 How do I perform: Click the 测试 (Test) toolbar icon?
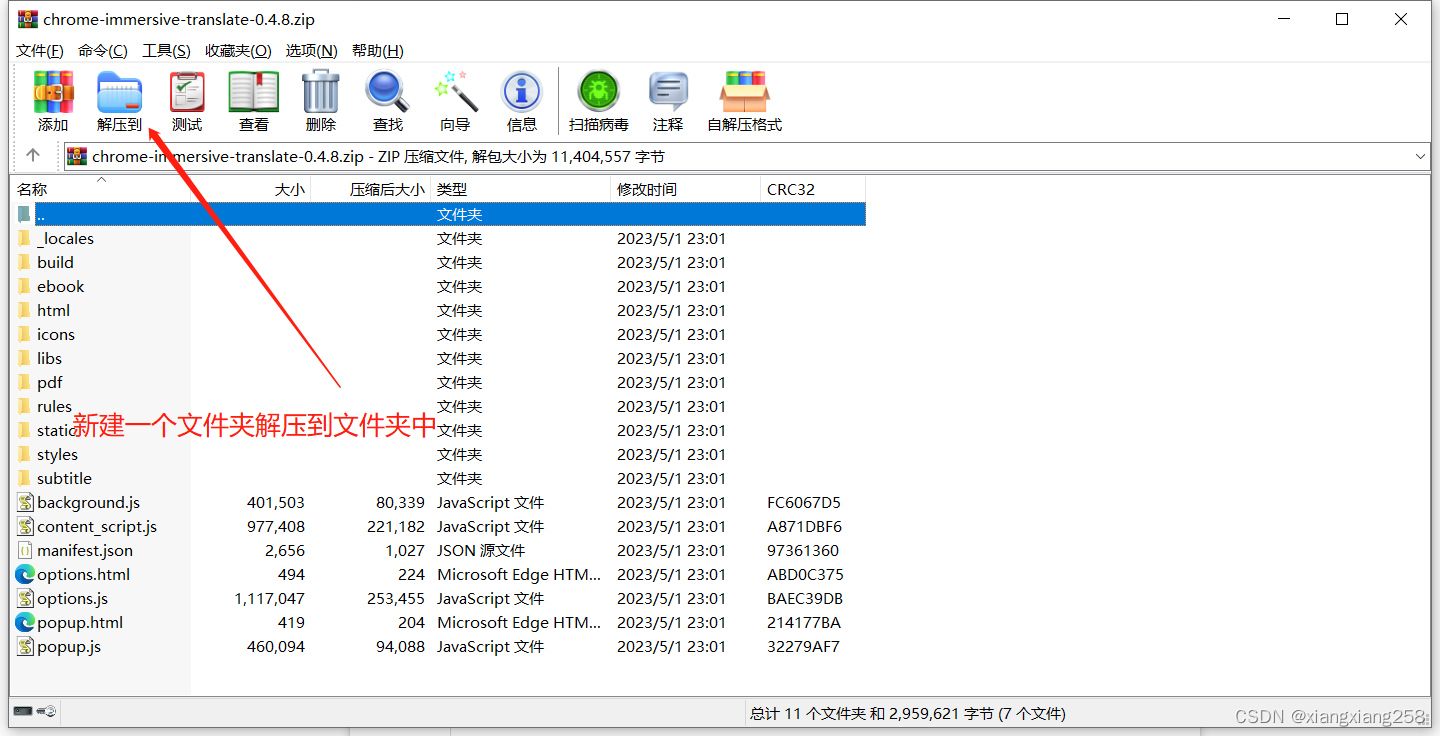(x=186, y=92)
